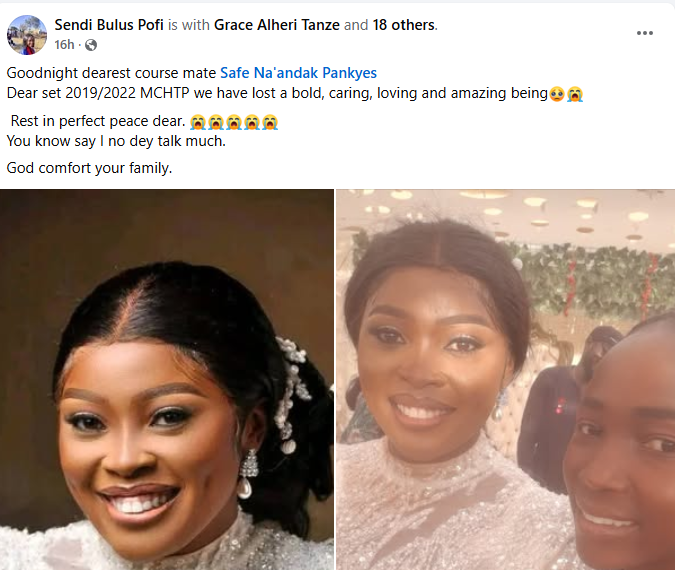Screen dimensions: 675x570
Task: Click the "God comfort your family." text
Action: coord(90,168)
